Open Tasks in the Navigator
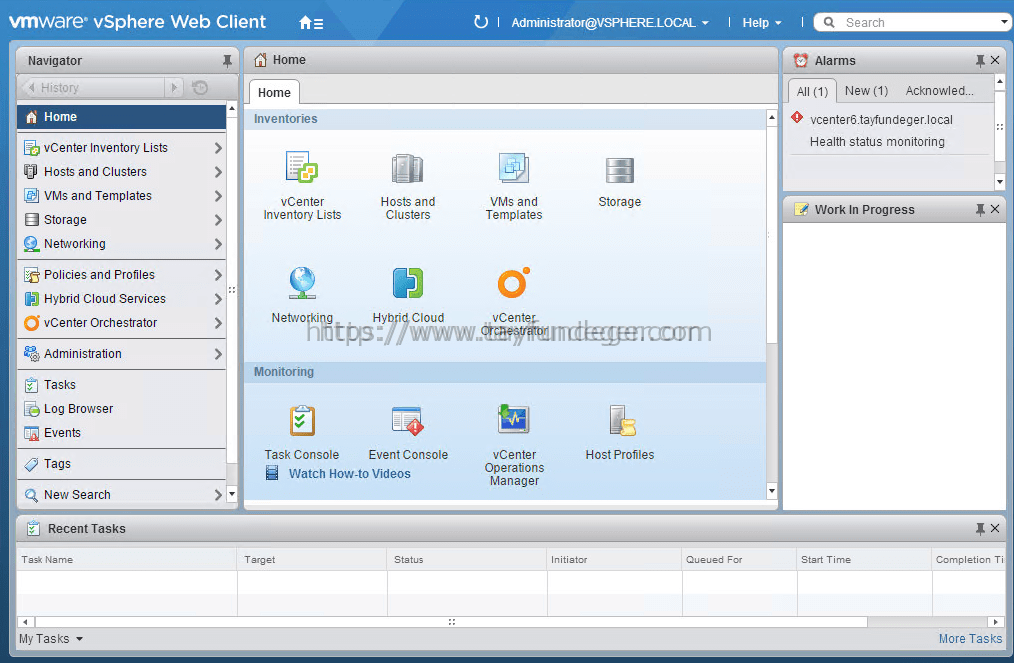The height and width of the screenshot is (663, 1014). click(122, 385)
